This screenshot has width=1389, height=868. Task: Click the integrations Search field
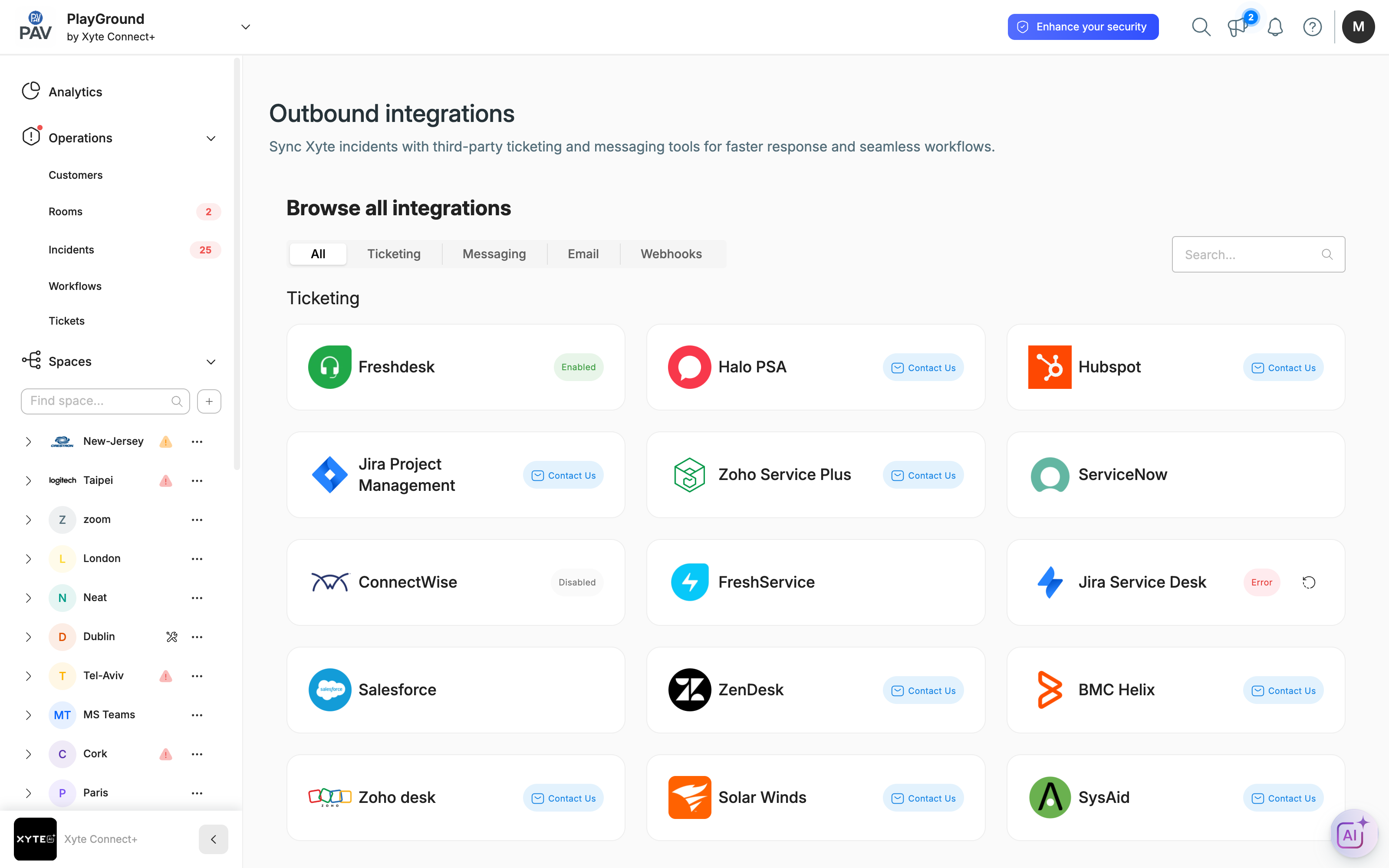click(x=1258, y=254)
